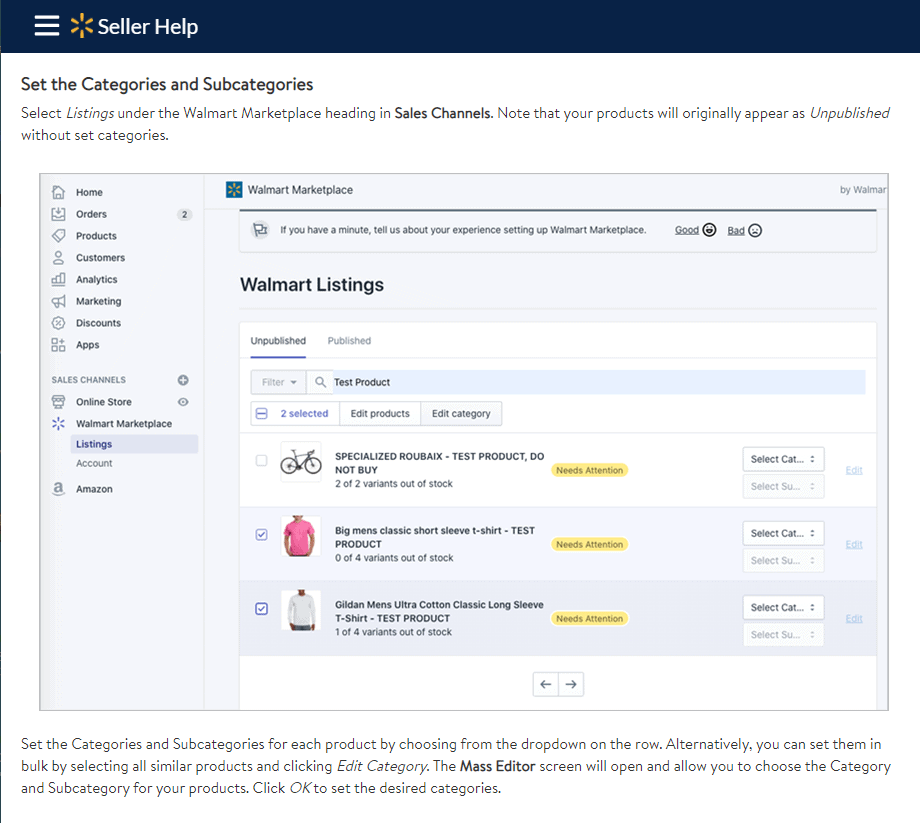This screenshot has width=920, height=823.
Task: Click the Discounts percent badge icon
Action: click(58, 323)
